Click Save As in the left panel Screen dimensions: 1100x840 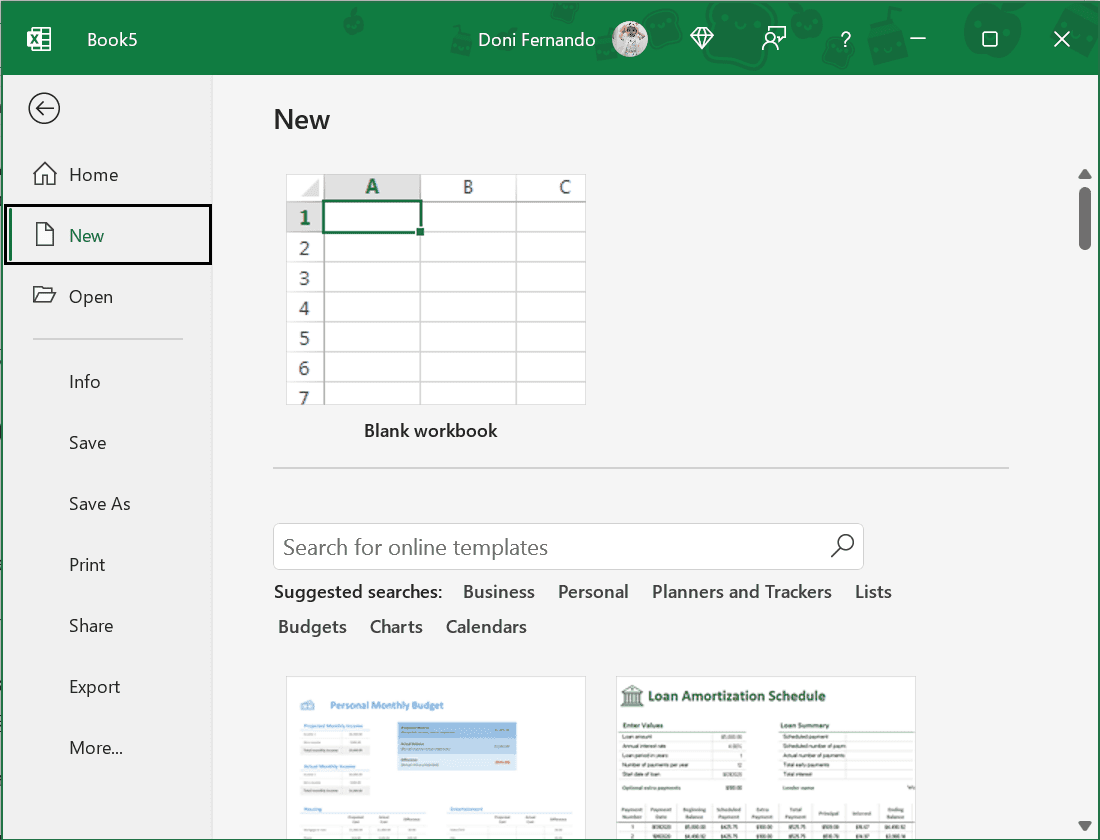[x=99, y=503]
